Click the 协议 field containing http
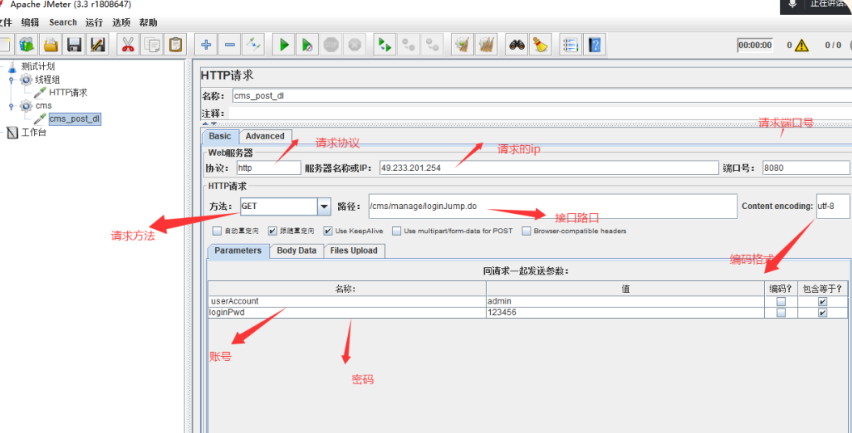Image resolution: width=852 pixels, height=433 pixels. coord(268,168)
